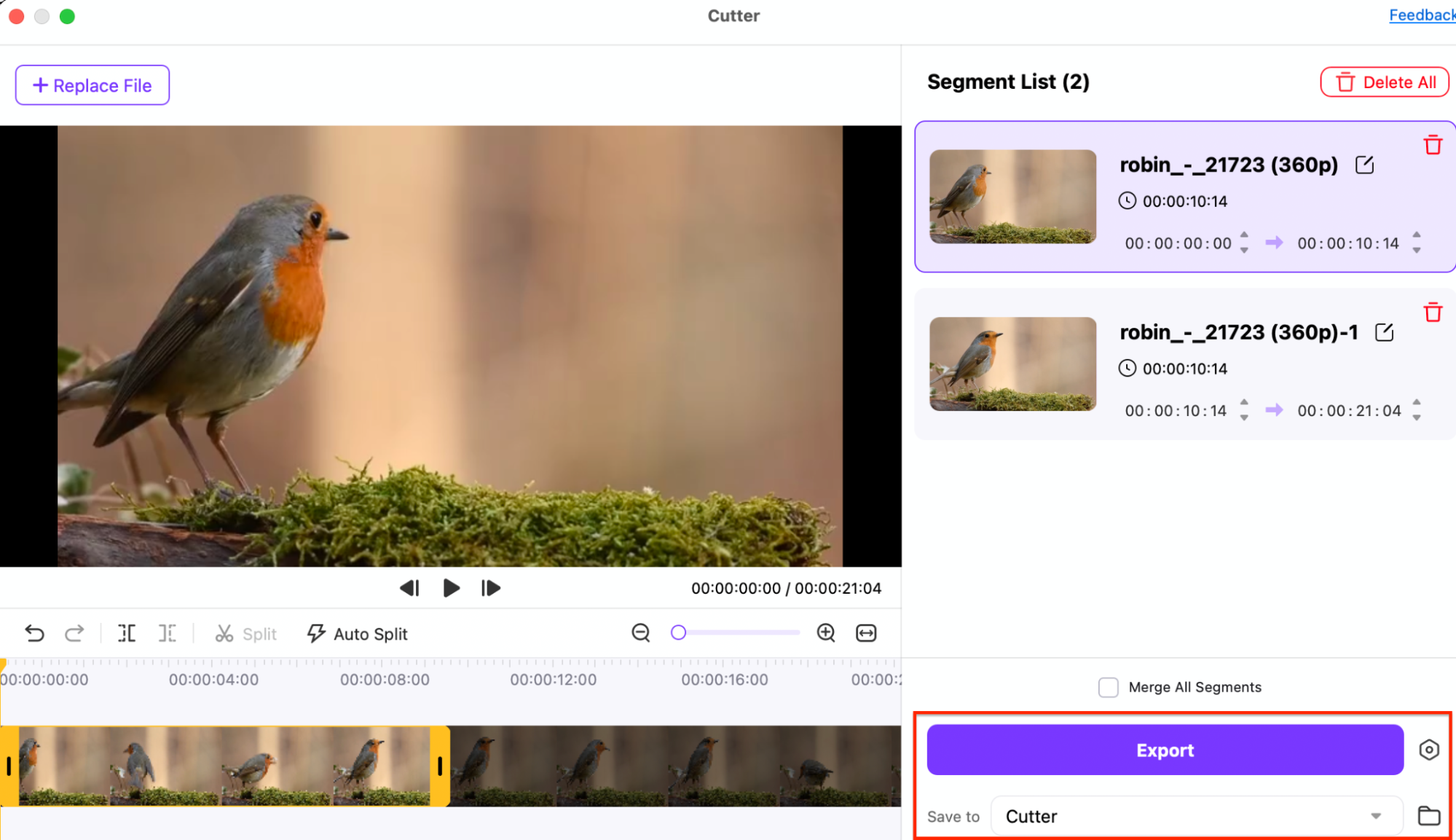The width and height of the screenshot is (1456, 840).
Task: Click the trim end bracket icon
Action: [167, 633]
